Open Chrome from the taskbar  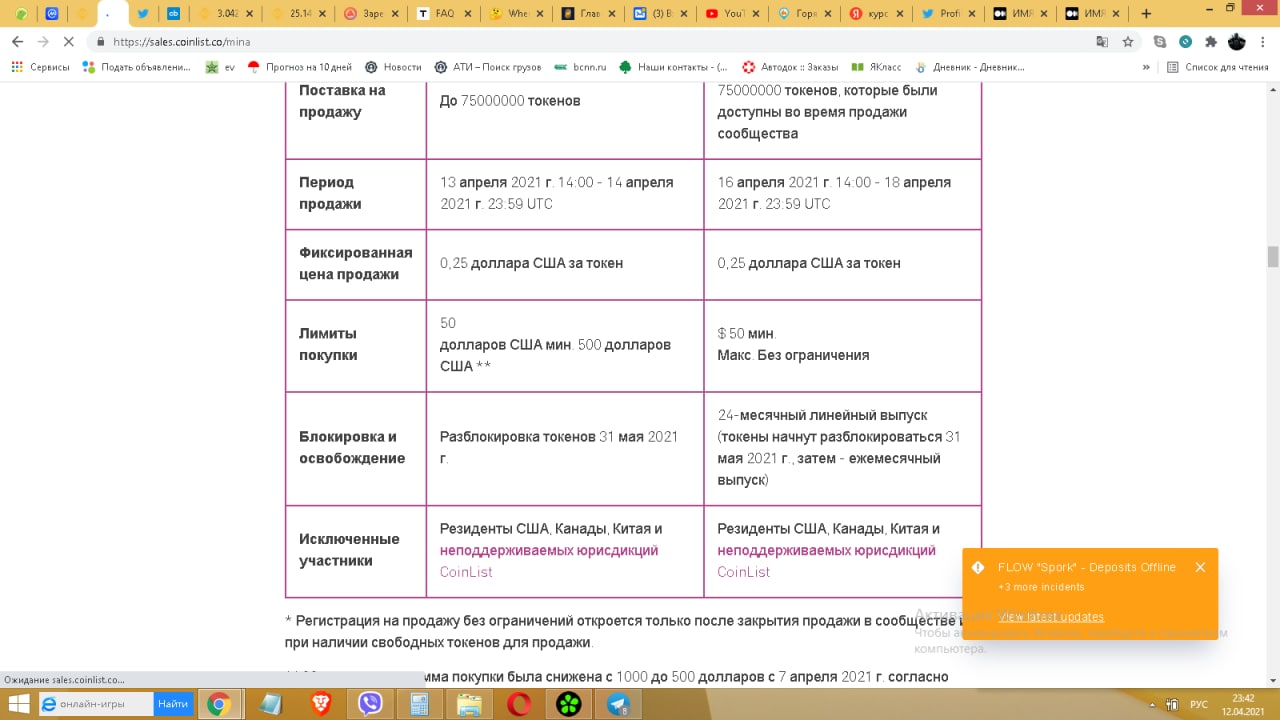[x=218, y=704]
